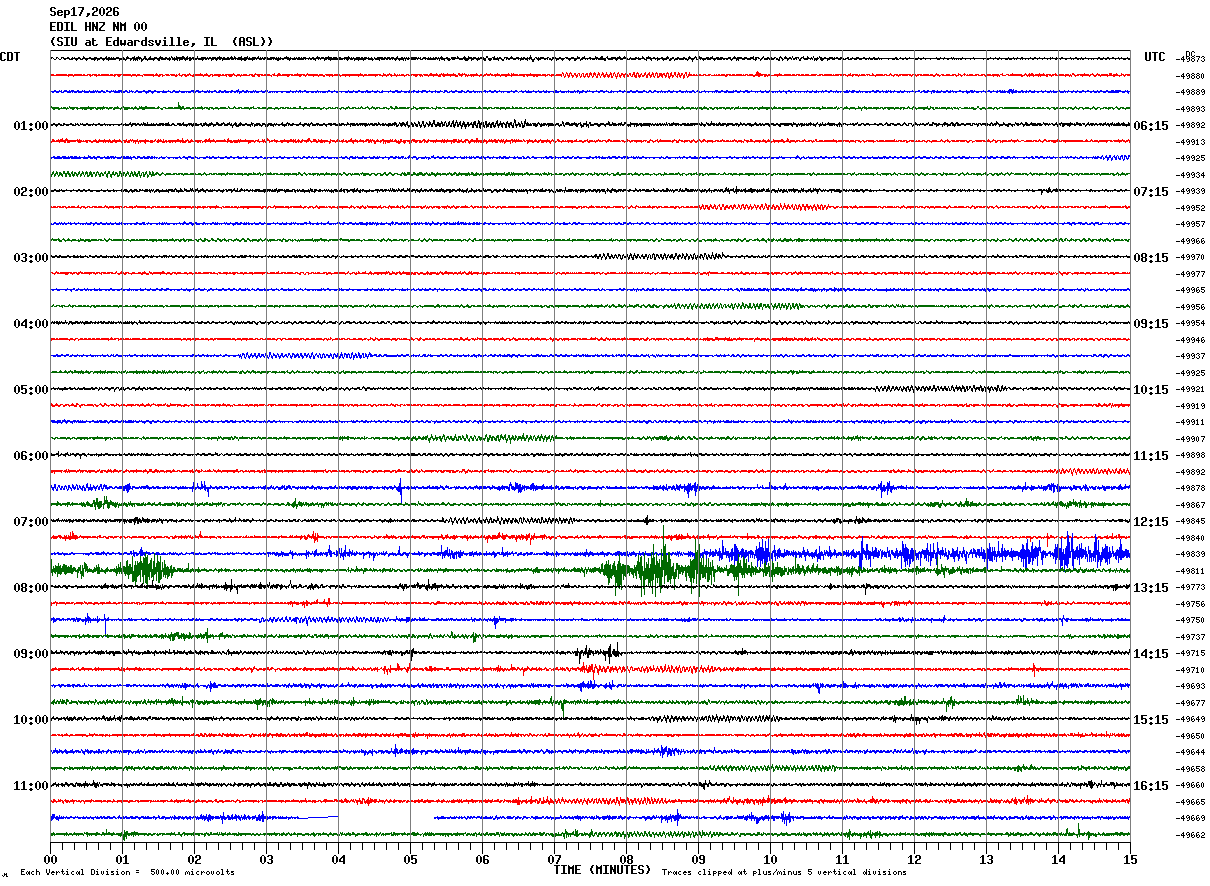Click the data gap in bottom blue trace
Image resolution: width=1210 pixels, height=886 pixels.
click(386, 818)
